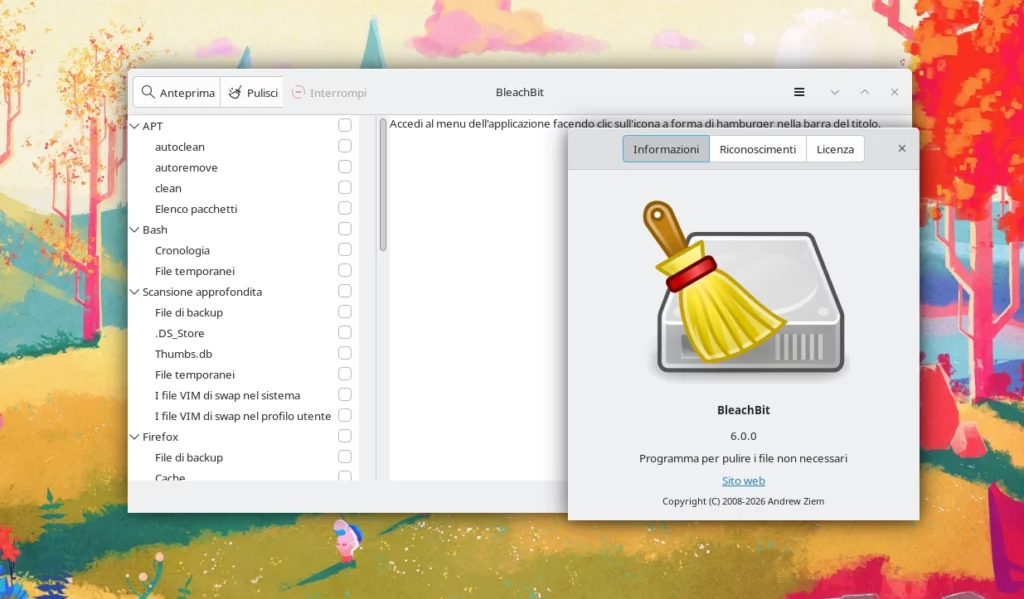Collapse the Firefox tree group
1024x599 pixels.
[x=135, y=437]
